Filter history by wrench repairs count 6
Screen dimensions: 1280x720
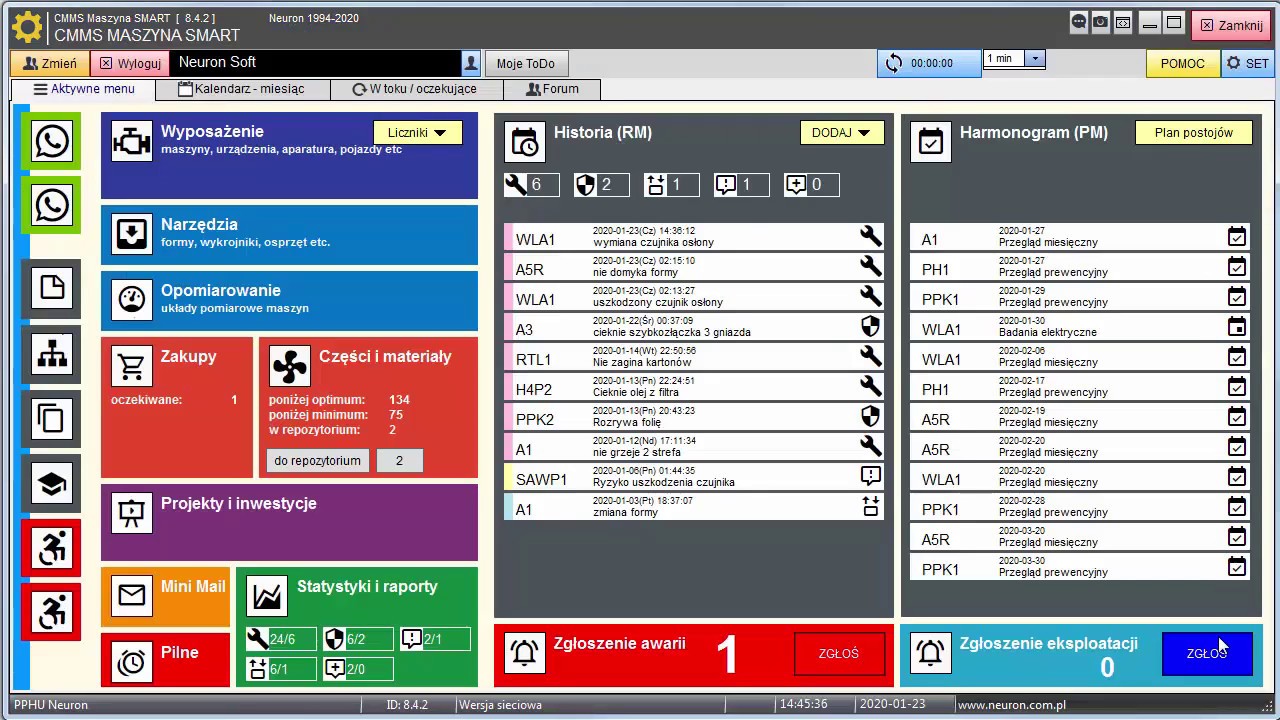(531, 184)
